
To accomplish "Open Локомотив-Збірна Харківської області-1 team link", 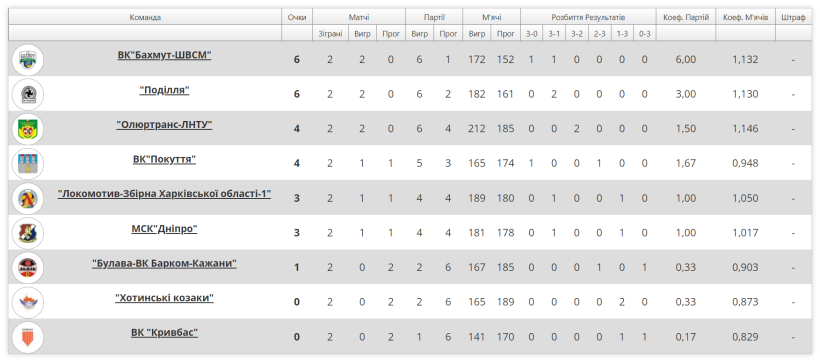I will pyautogui.click(x=164, y=194).
